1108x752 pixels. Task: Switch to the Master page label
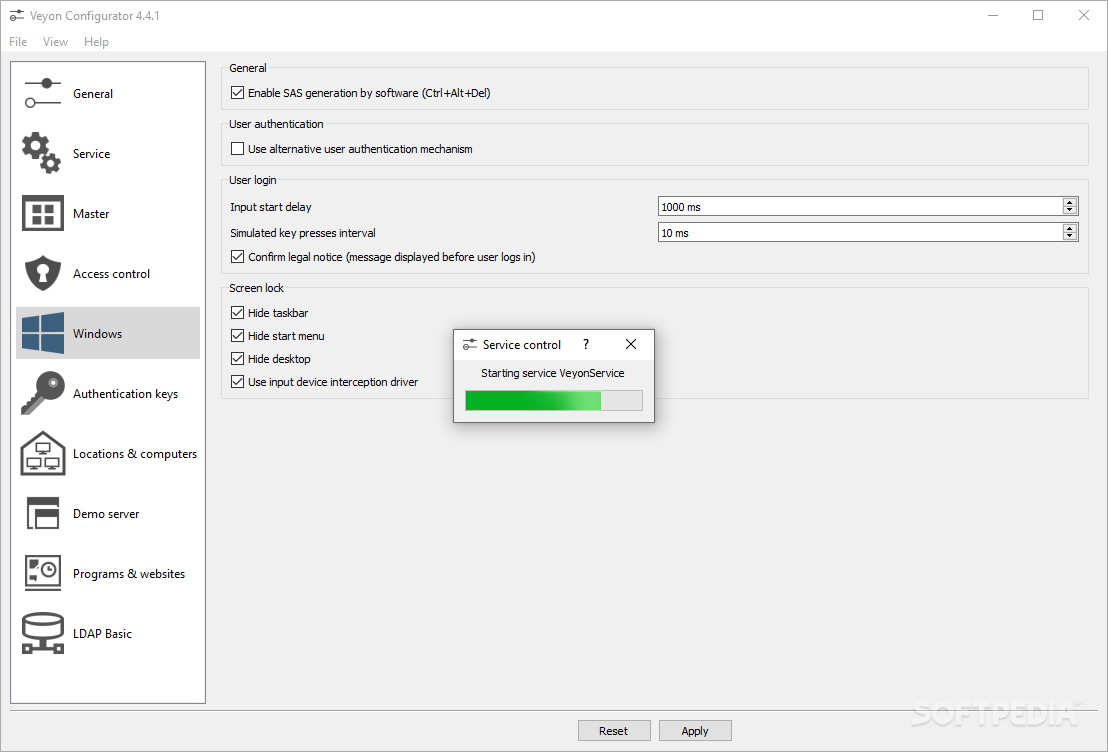coord(90,213)
